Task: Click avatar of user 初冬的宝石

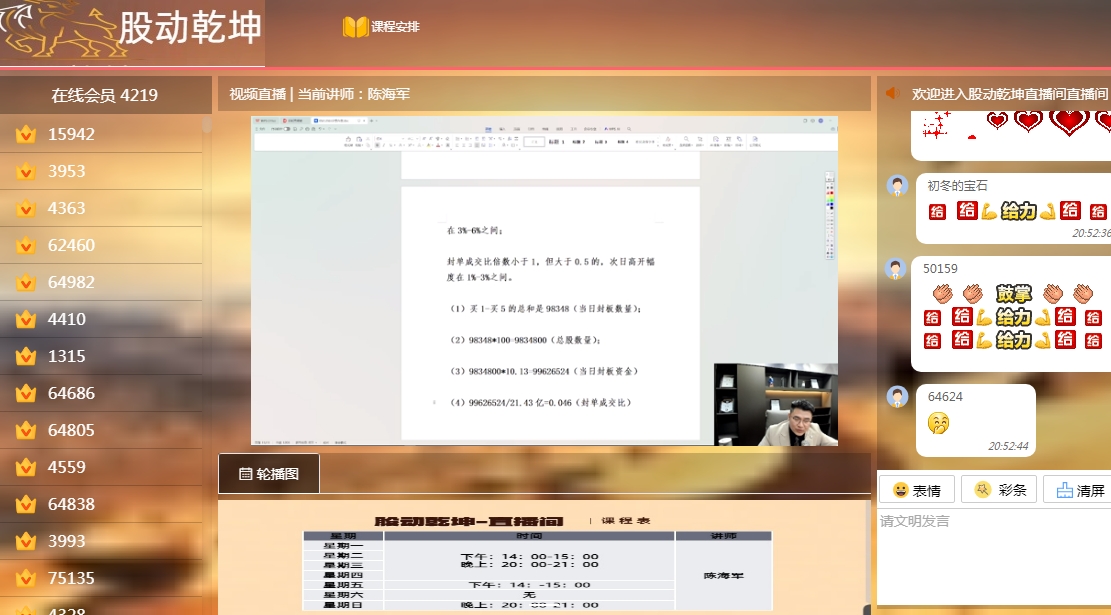Action: (898, 186)
